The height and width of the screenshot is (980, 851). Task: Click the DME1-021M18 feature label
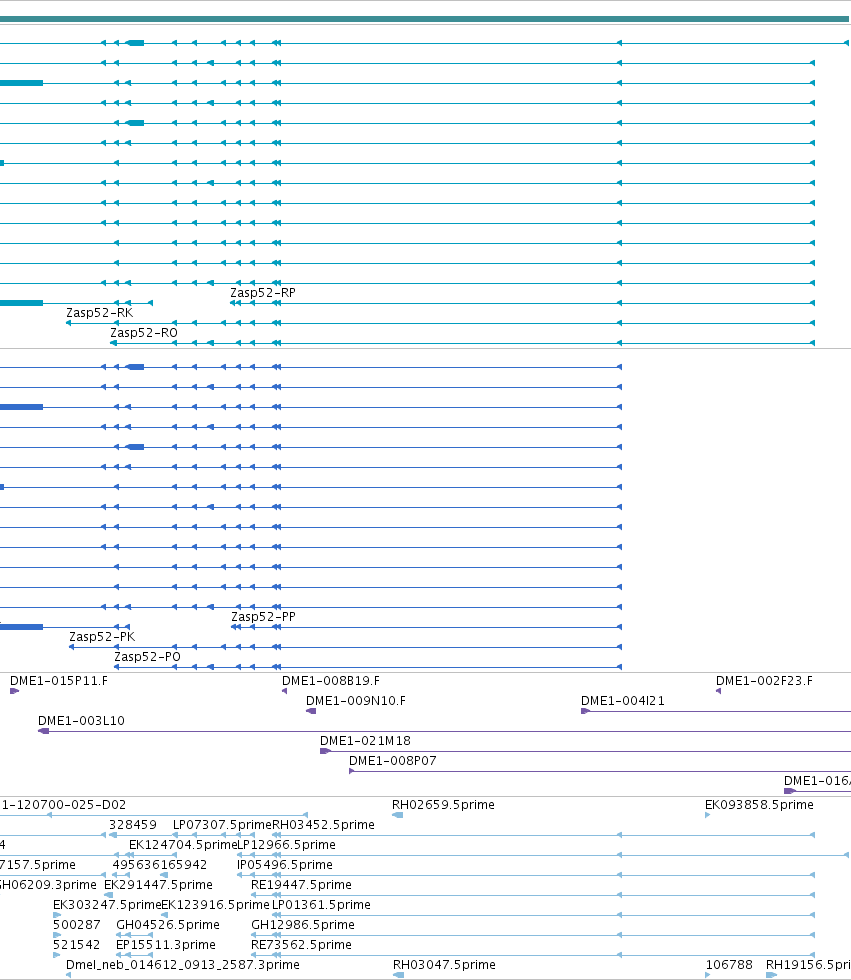click(366, 741)
